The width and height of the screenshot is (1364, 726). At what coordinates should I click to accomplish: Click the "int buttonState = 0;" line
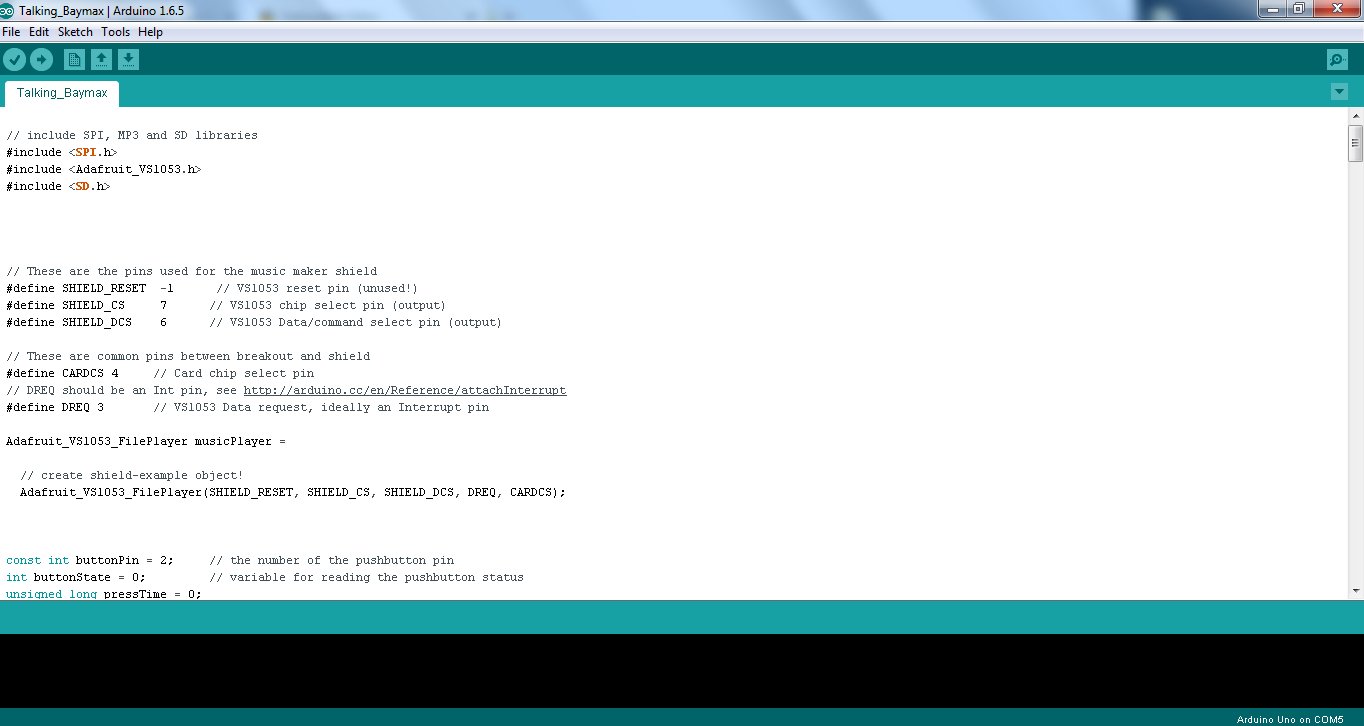tap(265, 577)
